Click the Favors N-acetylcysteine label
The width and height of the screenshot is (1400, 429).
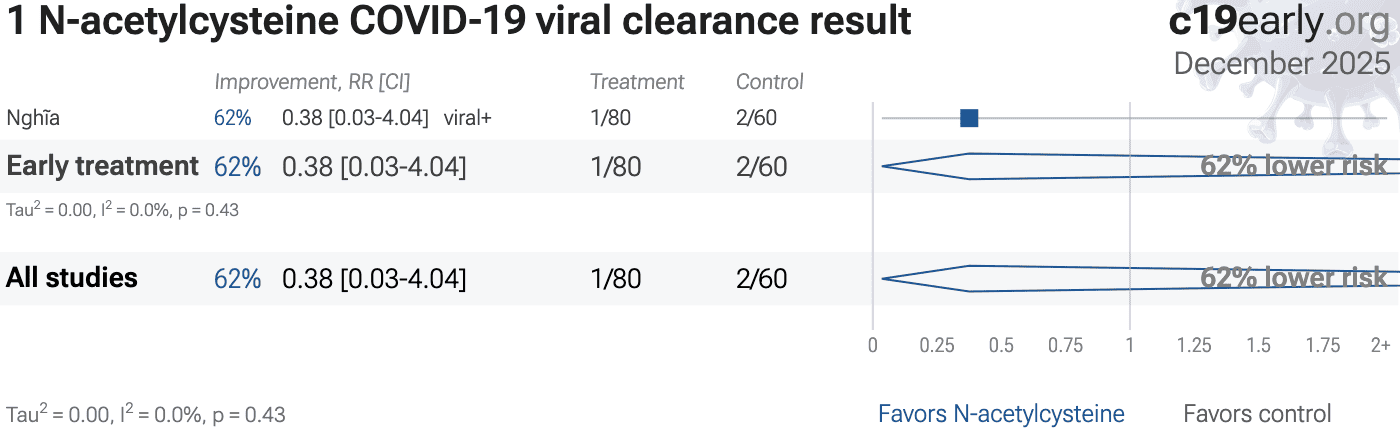click(1001, 413)
